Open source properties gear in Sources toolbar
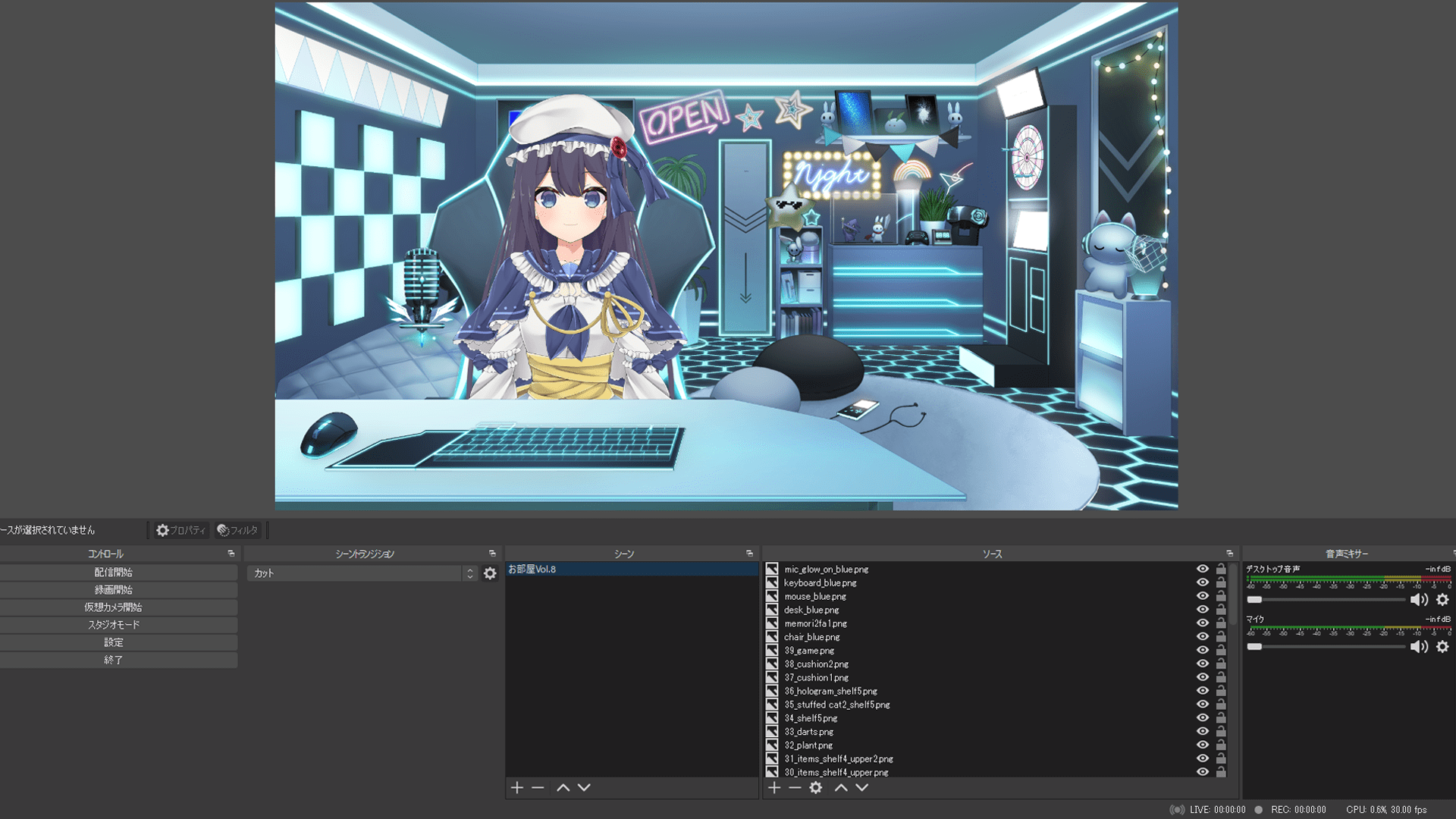 point(816,788)
